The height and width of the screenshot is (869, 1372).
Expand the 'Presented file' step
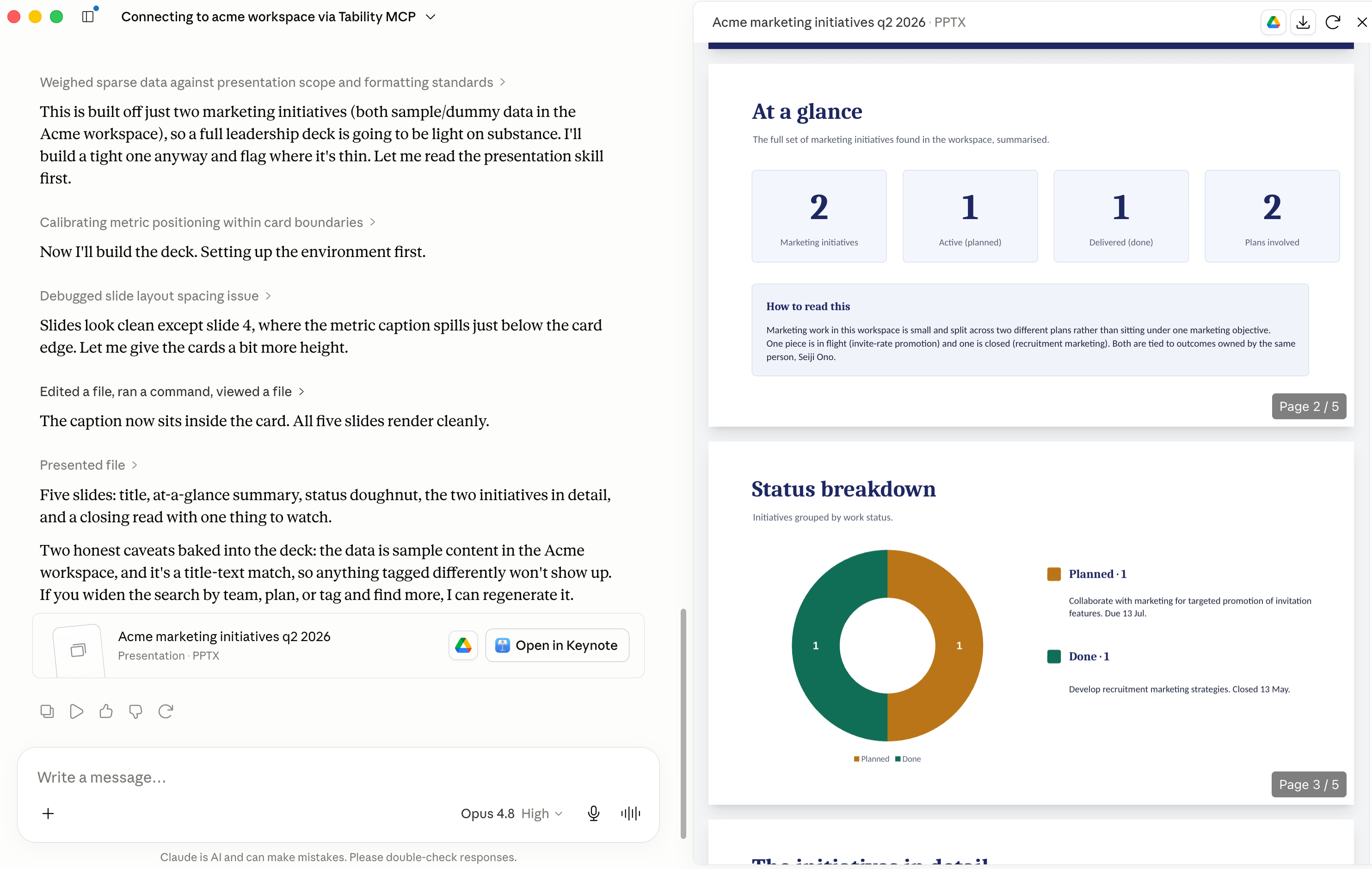point(88,465)
